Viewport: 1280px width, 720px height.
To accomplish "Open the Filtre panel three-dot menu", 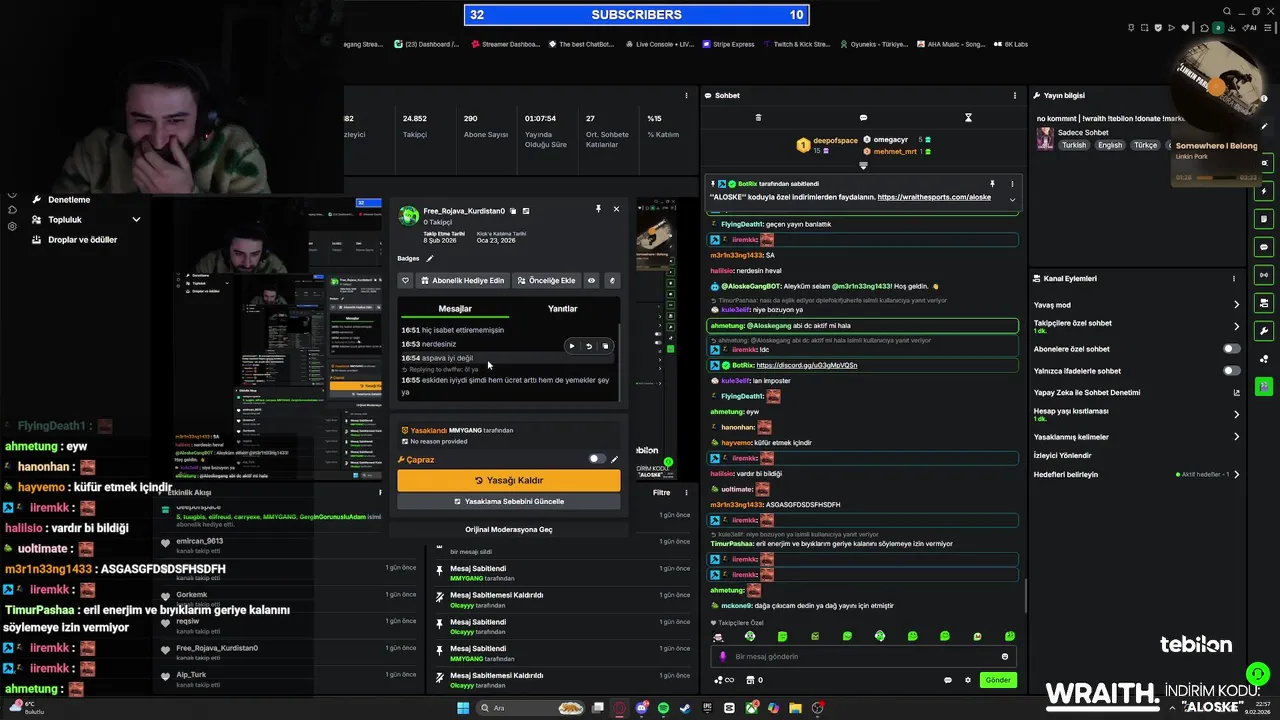I will [x=686, y=493].
